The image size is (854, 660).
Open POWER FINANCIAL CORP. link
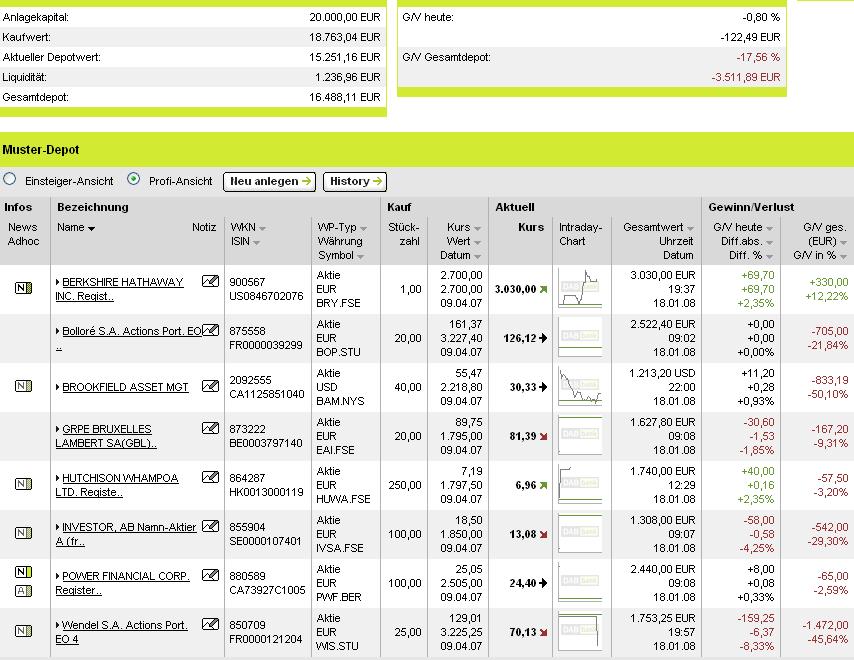point(122,583)
